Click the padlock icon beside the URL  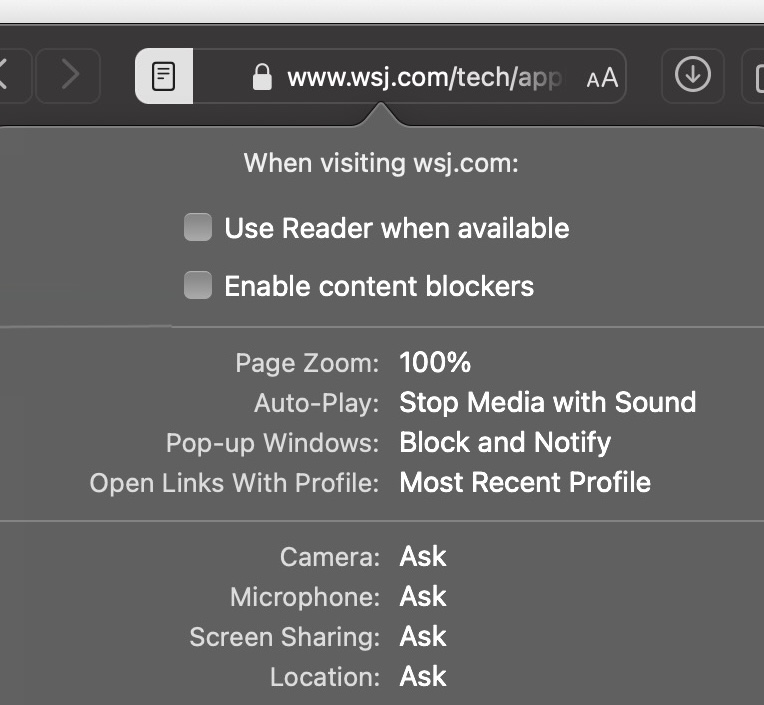click(x=262, y=77)
